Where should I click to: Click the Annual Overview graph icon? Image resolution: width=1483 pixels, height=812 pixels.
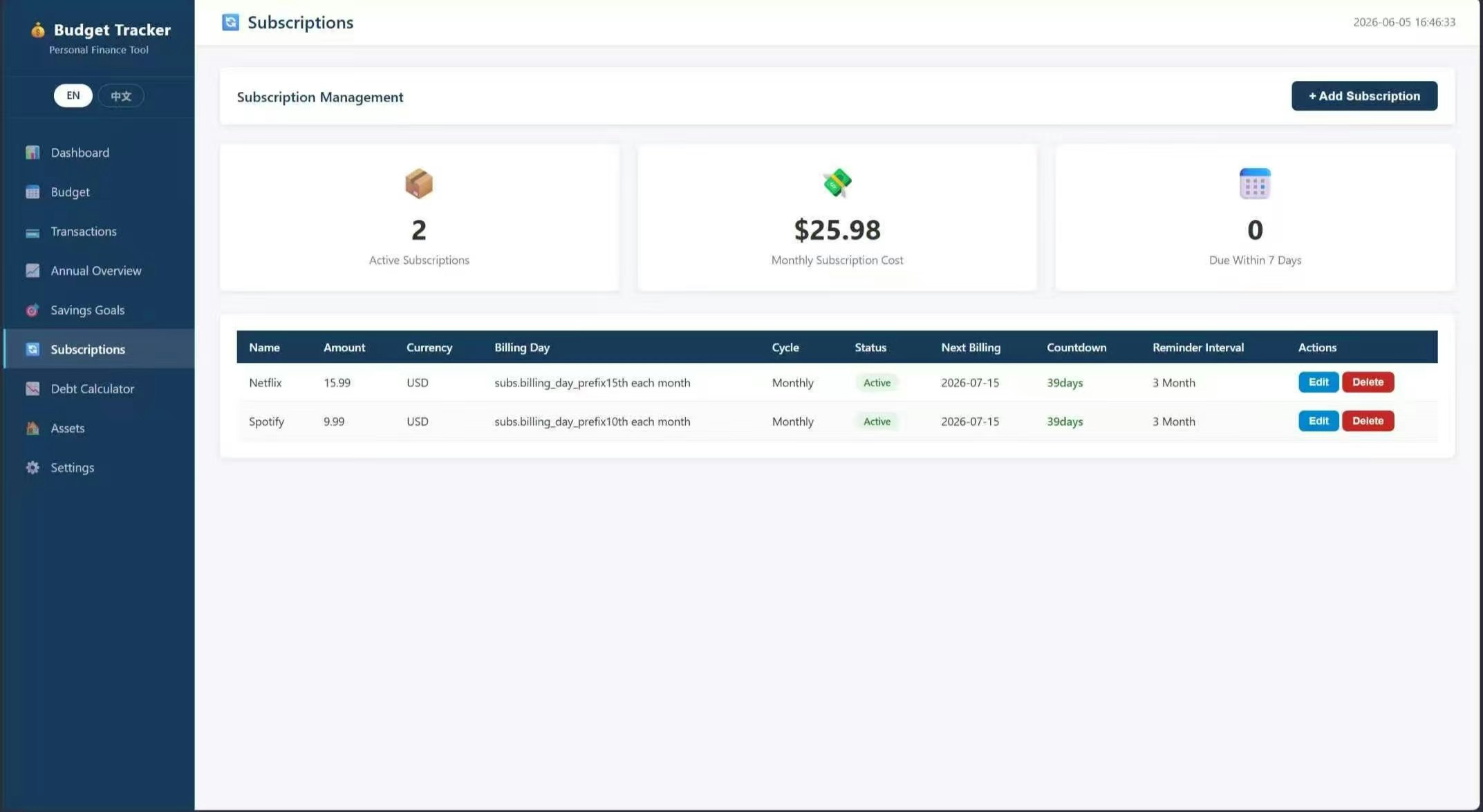tap(32, 271)
